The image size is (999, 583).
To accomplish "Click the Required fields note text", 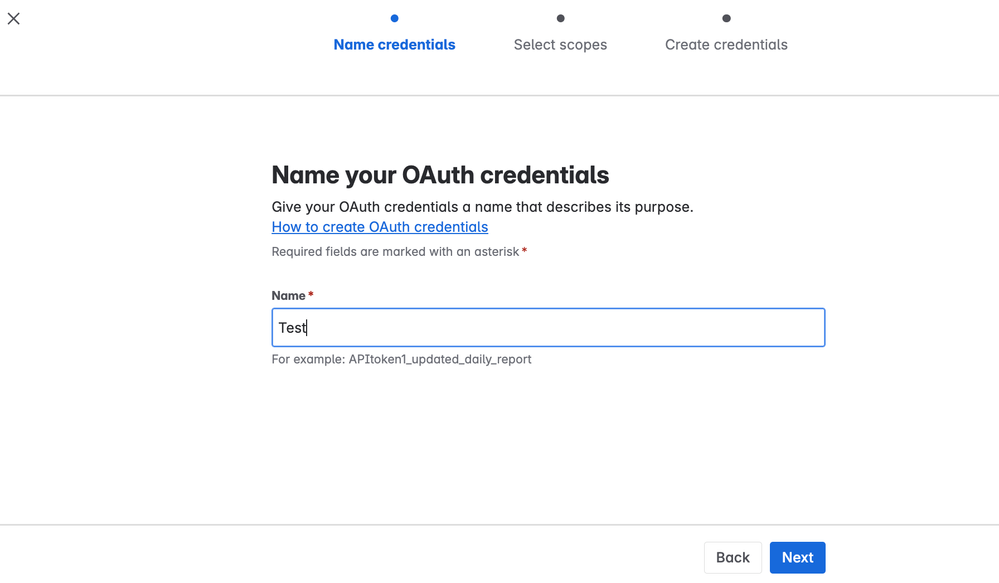I will pos(395,252).
